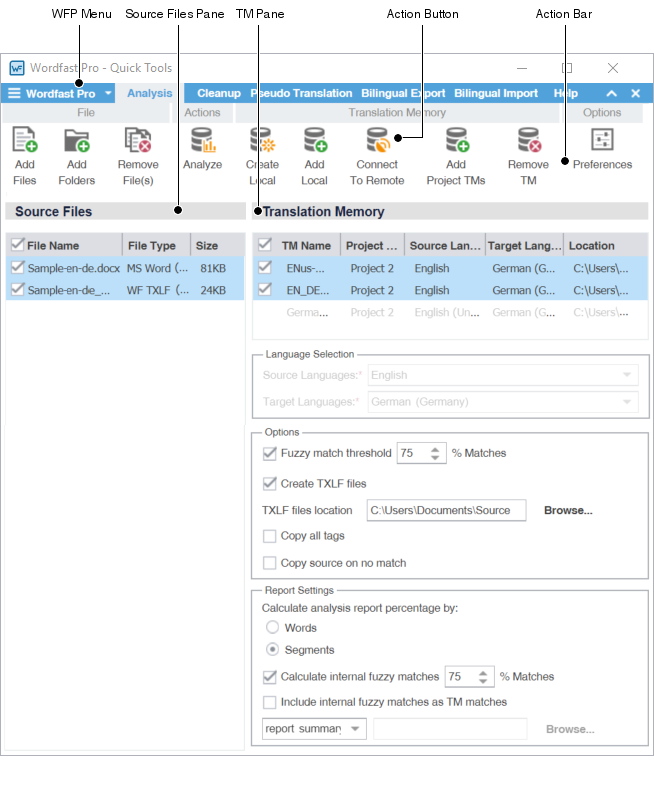Click Browse next to report summary field
This screenshot has width=654, height=786.
coord(570,729)
